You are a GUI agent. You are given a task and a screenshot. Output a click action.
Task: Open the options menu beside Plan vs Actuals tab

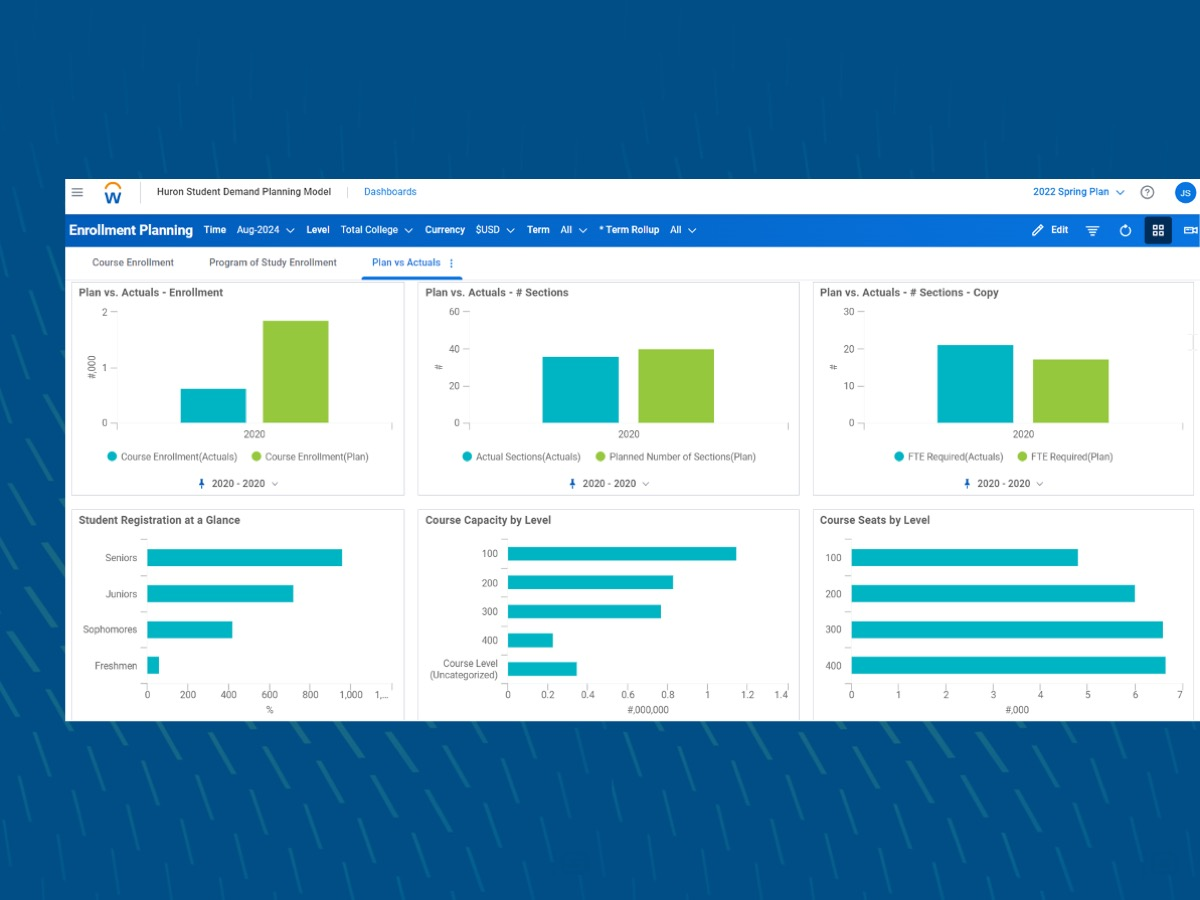point(450,262)
